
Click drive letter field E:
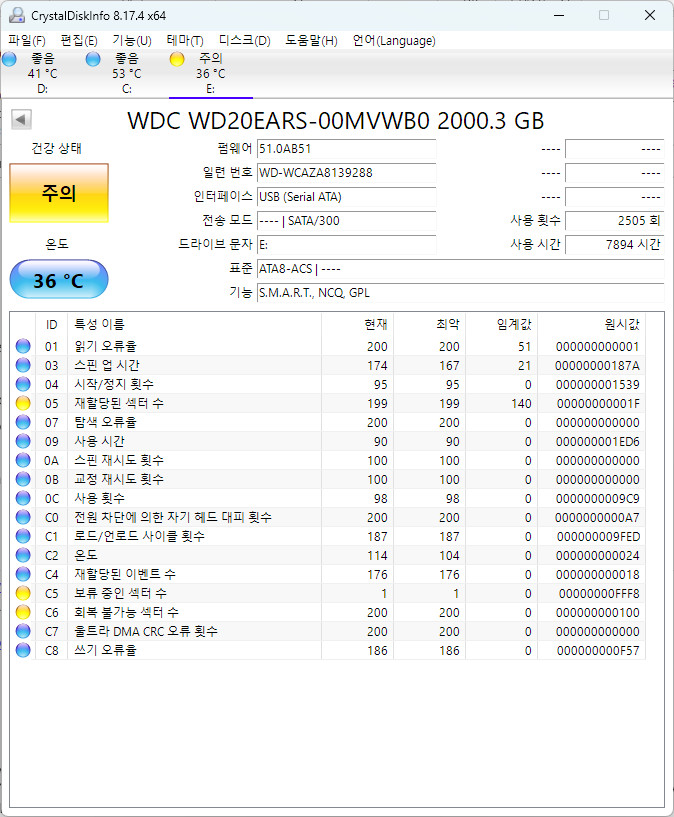pyautogui.click(x=346, y=245)
